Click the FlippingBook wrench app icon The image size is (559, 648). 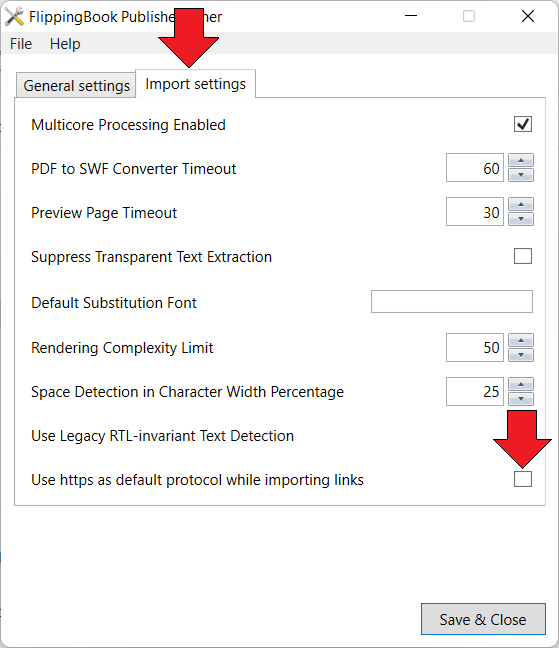pos(14,17)
